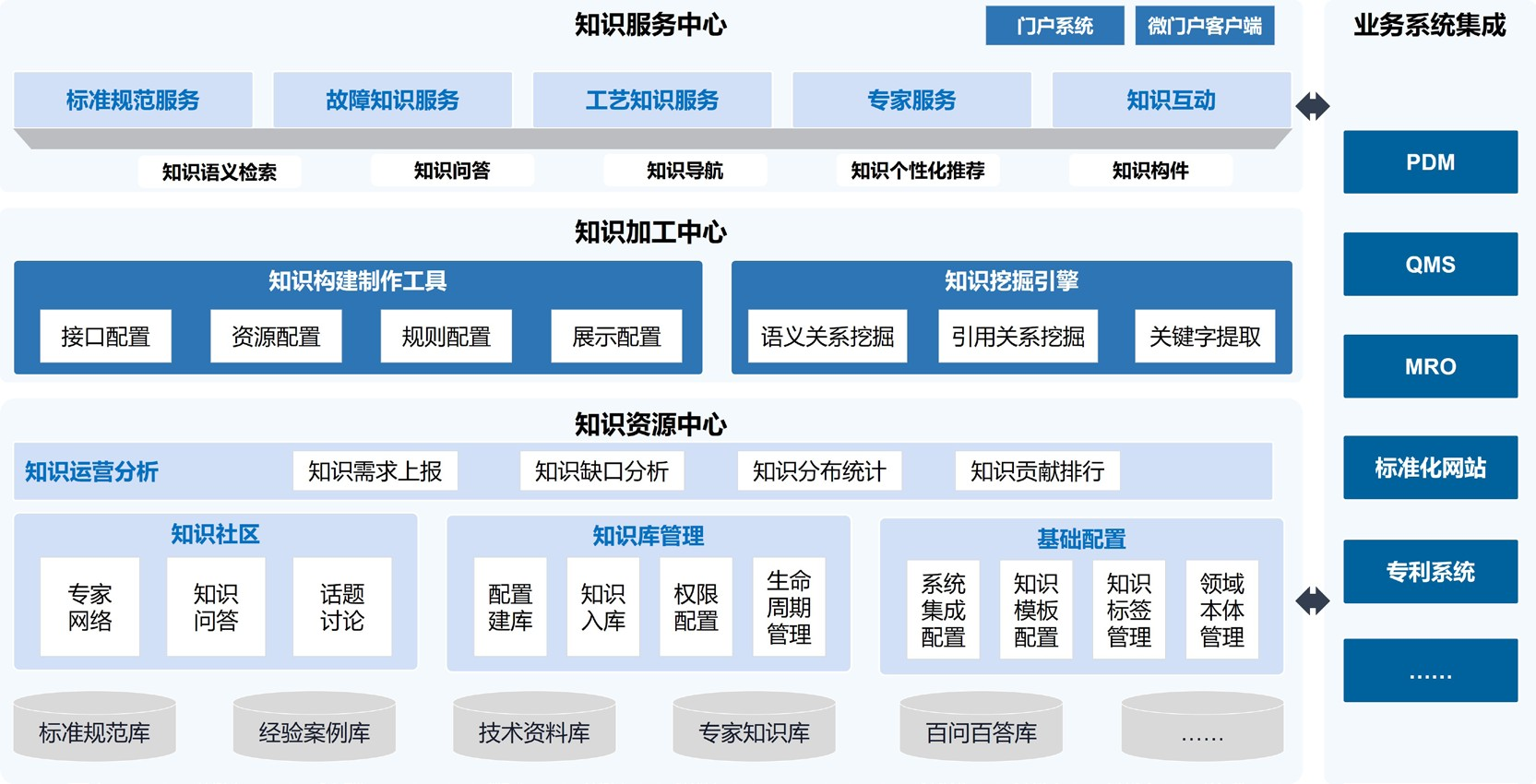Click the PDM system block
The height and width of the screenshot is (784, 1536).
[1430, 162]
